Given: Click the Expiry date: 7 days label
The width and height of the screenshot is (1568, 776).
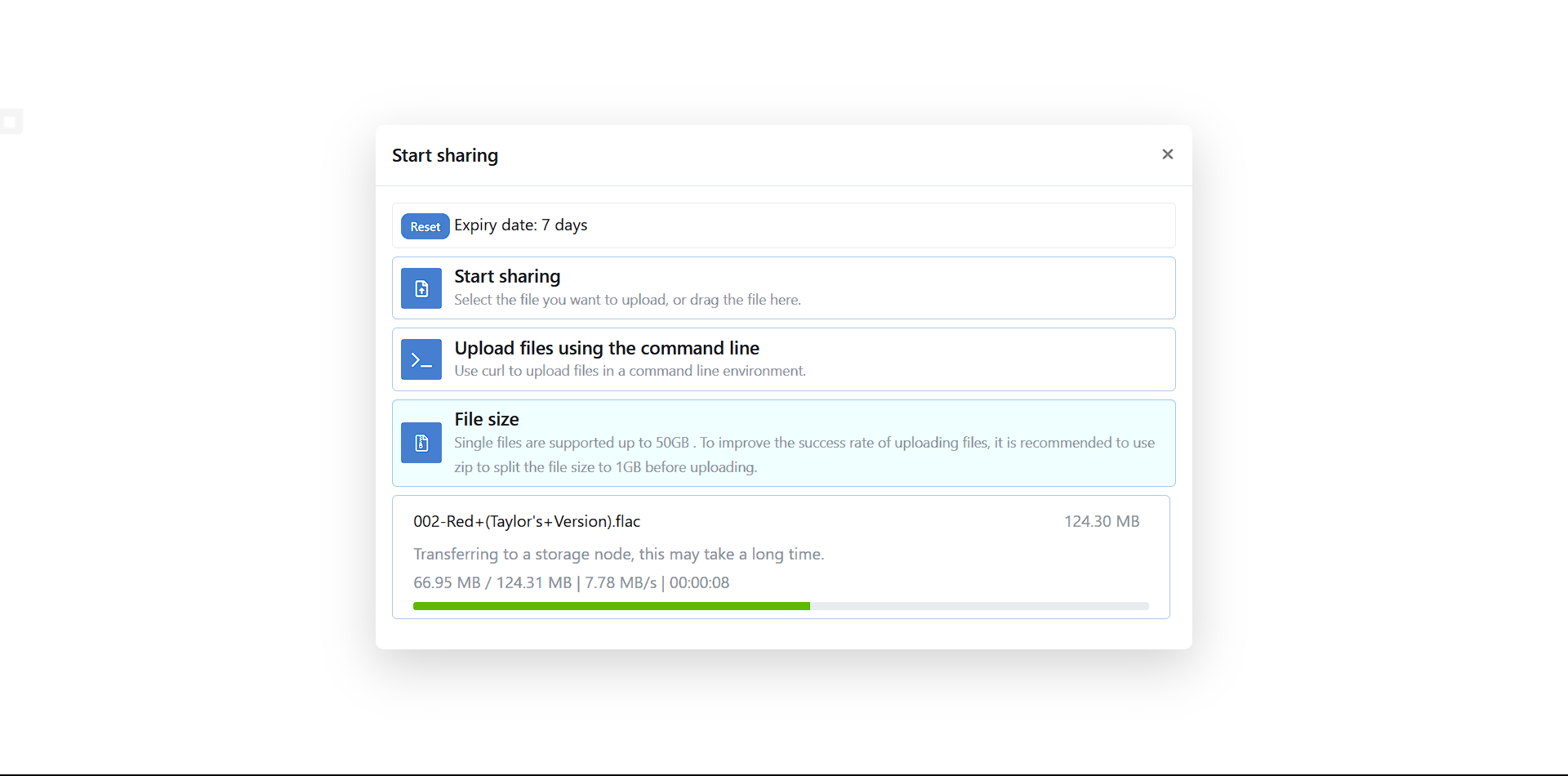Looking at the screenshot, I should click(520, 225).
